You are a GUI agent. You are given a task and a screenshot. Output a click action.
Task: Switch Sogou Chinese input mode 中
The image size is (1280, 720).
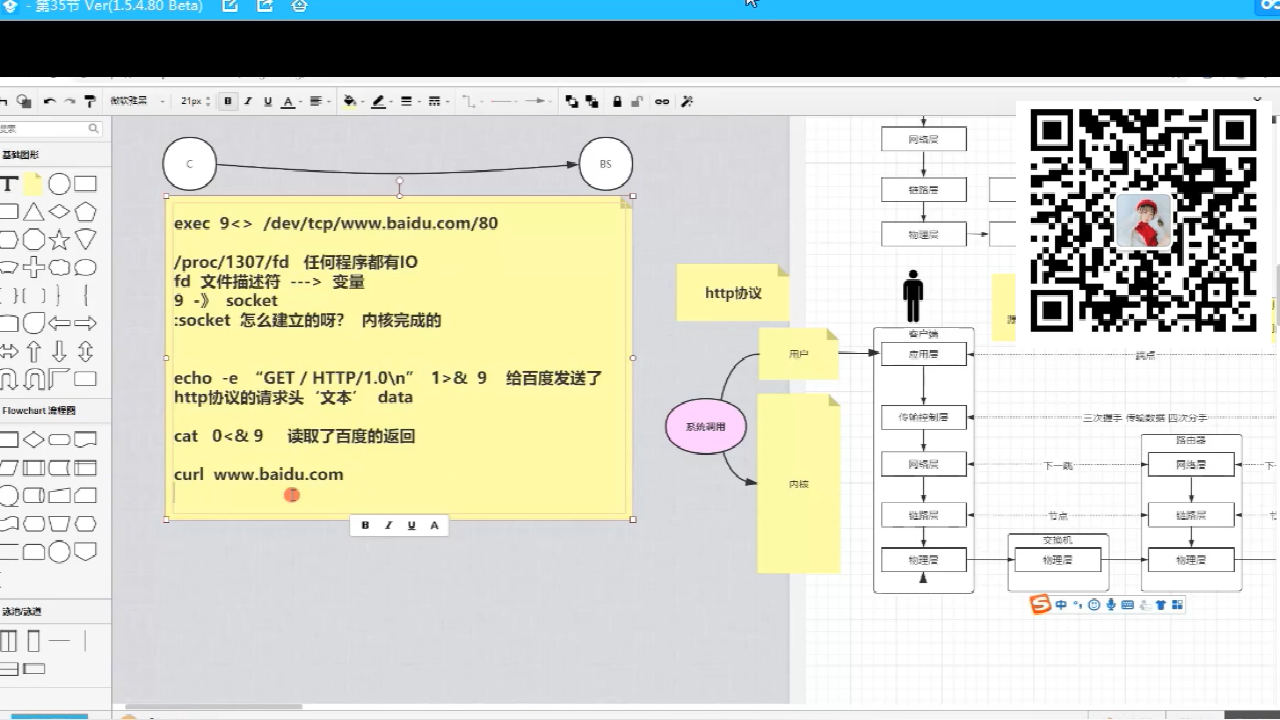1061,604
